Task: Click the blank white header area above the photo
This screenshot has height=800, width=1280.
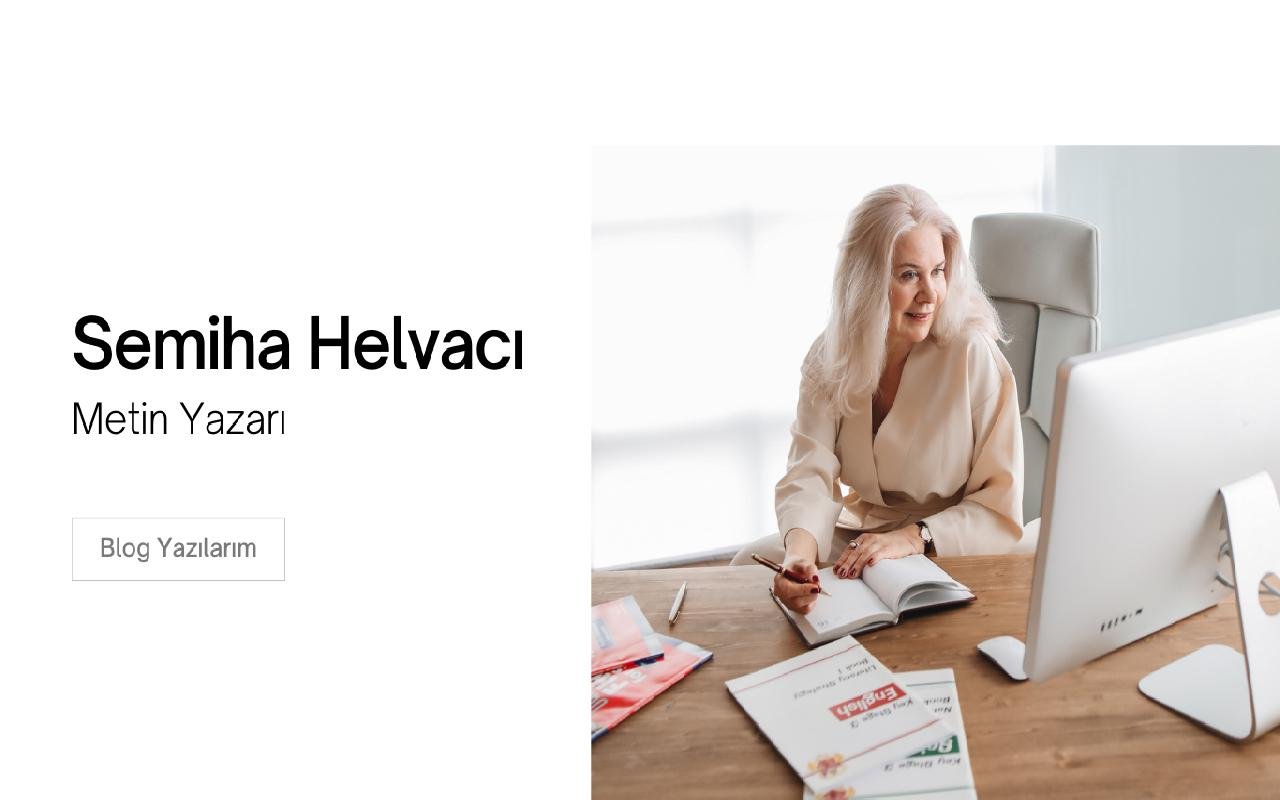Action: [x=640, y=72]
